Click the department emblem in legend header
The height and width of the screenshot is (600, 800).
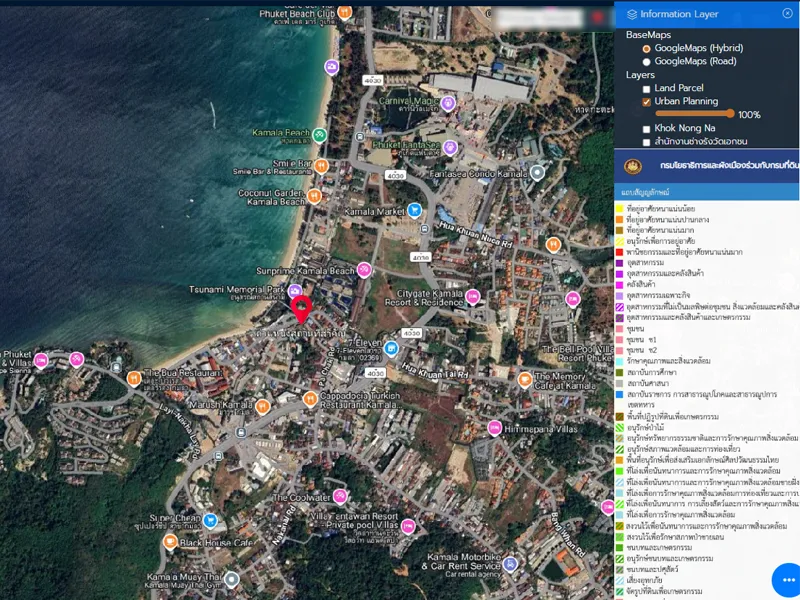[632, 166]
